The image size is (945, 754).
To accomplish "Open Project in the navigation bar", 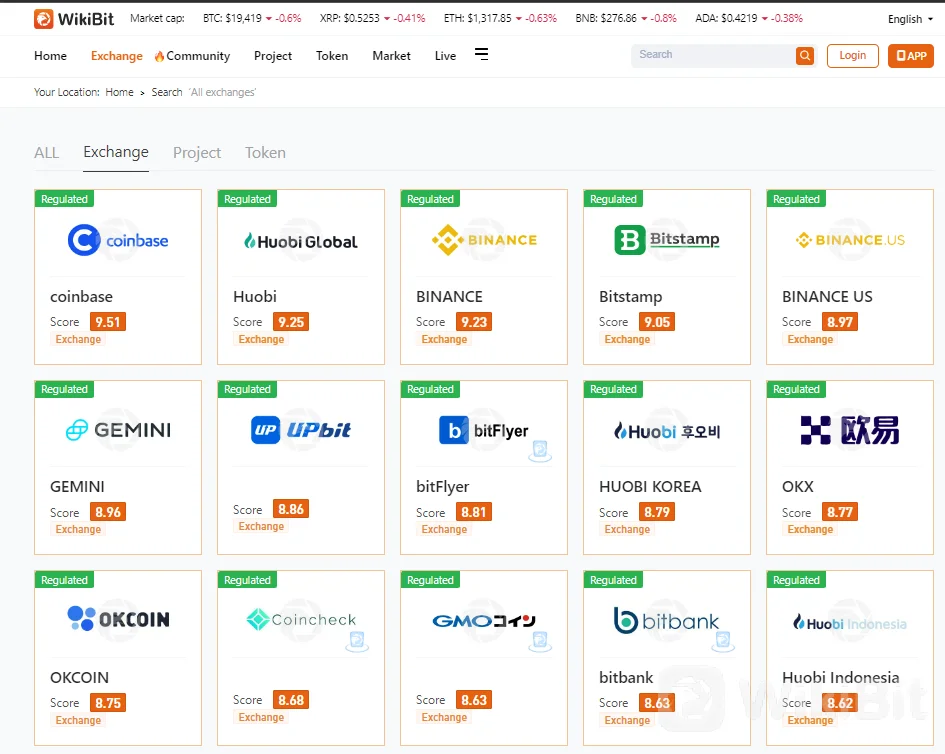I will click(x=273, y=55).
